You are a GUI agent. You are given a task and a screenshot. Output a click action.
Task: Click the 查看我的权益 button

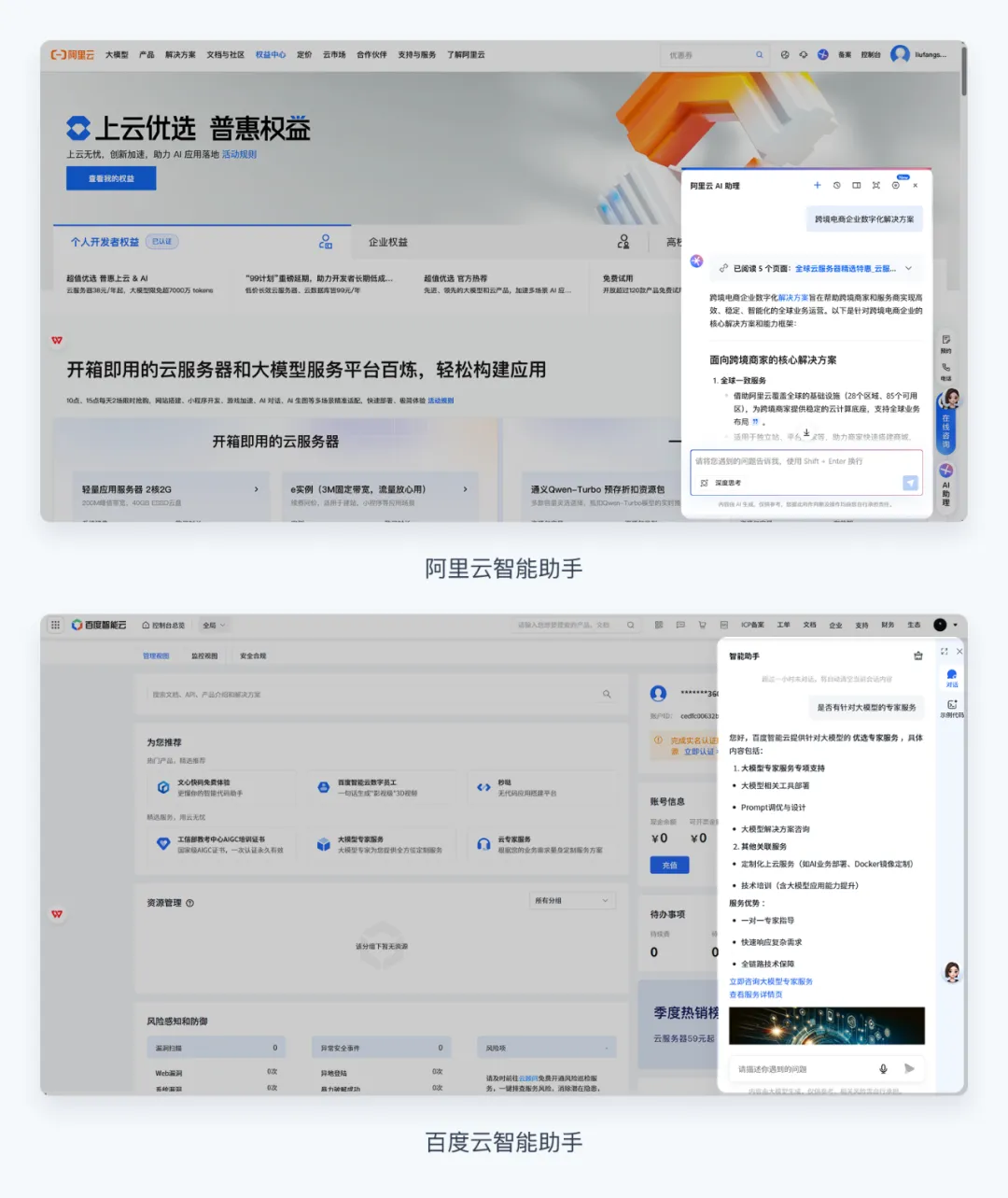pos(111,177)
